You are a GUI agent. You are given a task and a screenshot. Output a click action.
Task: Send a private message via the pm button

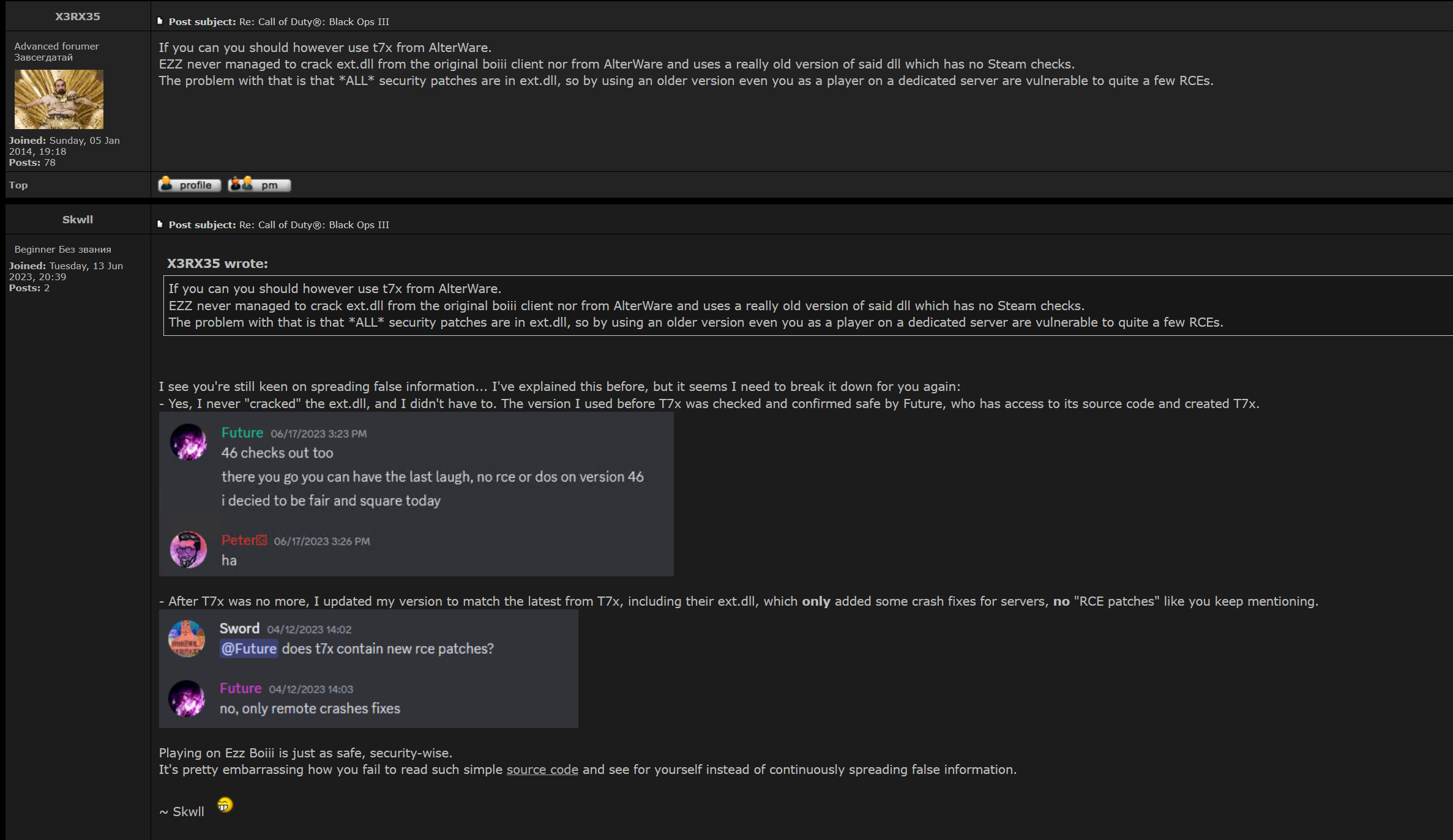click(x=259, y=185)
